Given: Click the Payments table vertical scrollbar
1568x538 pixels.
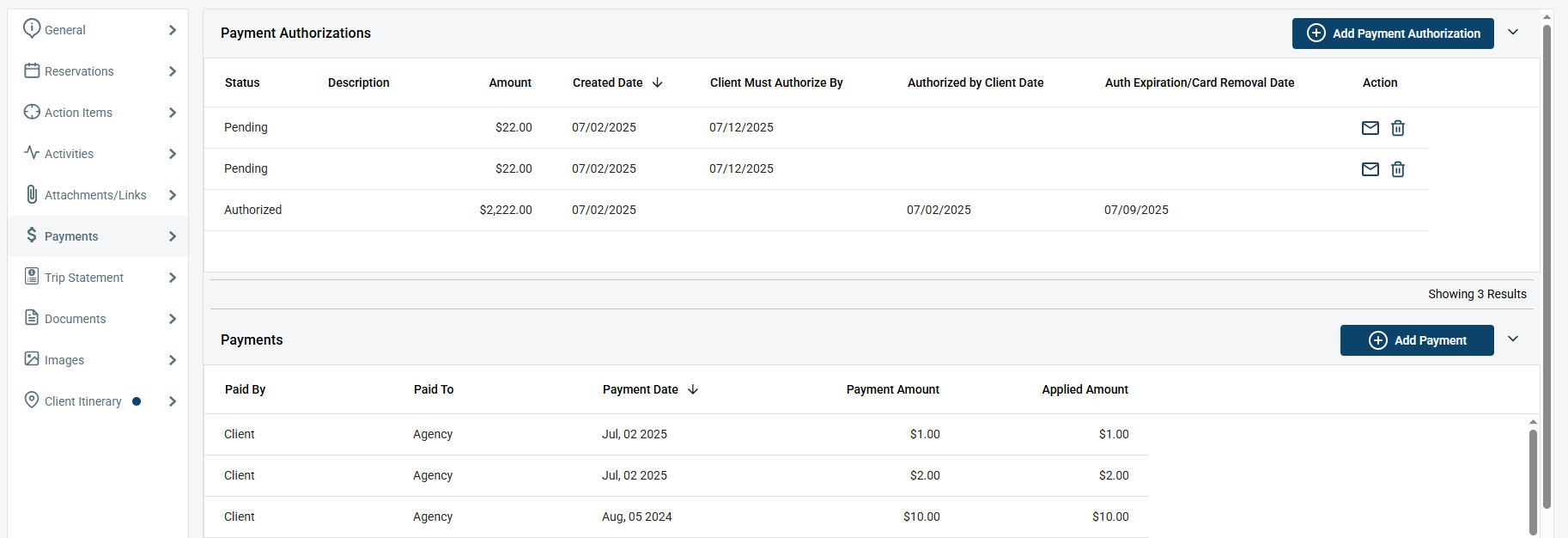Looking at the screenshot, I should point(1533,483).
